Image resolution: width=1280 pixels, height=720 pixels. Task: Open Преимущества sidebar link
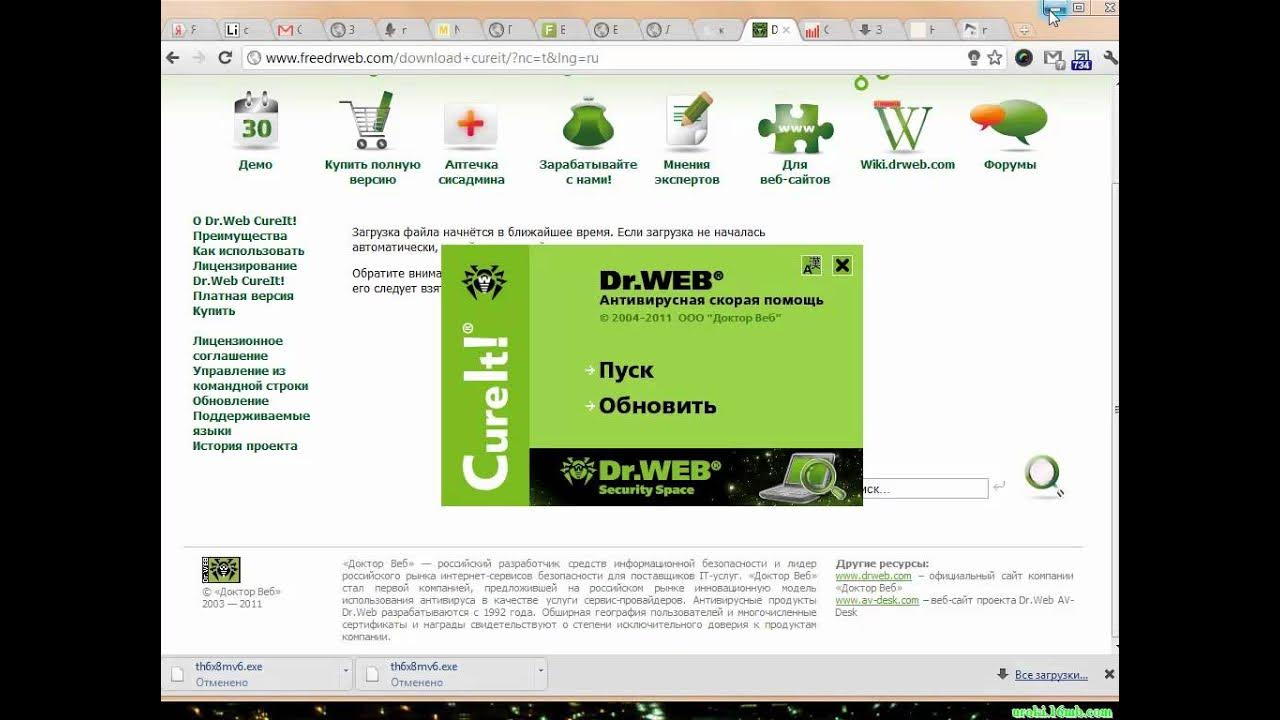click(x=240, y=236)
